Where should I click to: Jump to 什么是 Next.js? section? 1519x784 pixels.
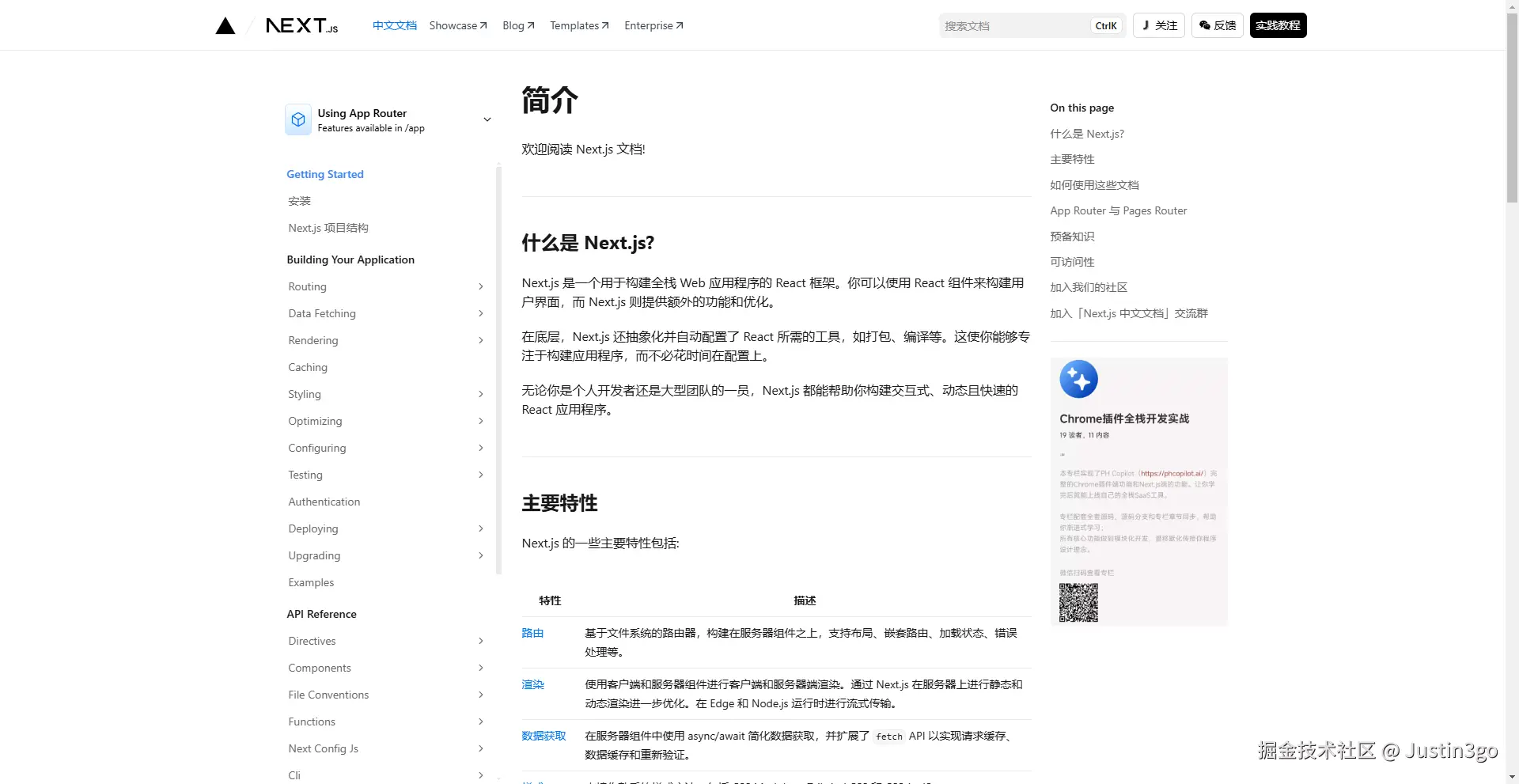pos(1087,134)
